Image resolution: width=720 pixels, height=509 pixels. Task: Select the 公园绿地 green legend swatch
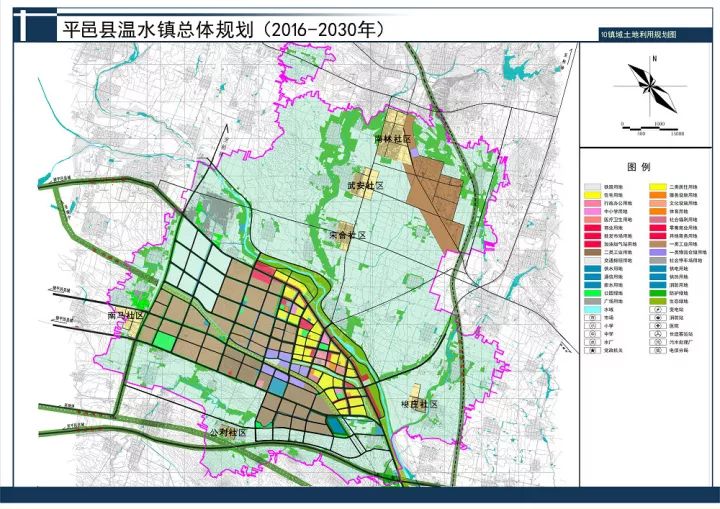(x=594, y=292)
